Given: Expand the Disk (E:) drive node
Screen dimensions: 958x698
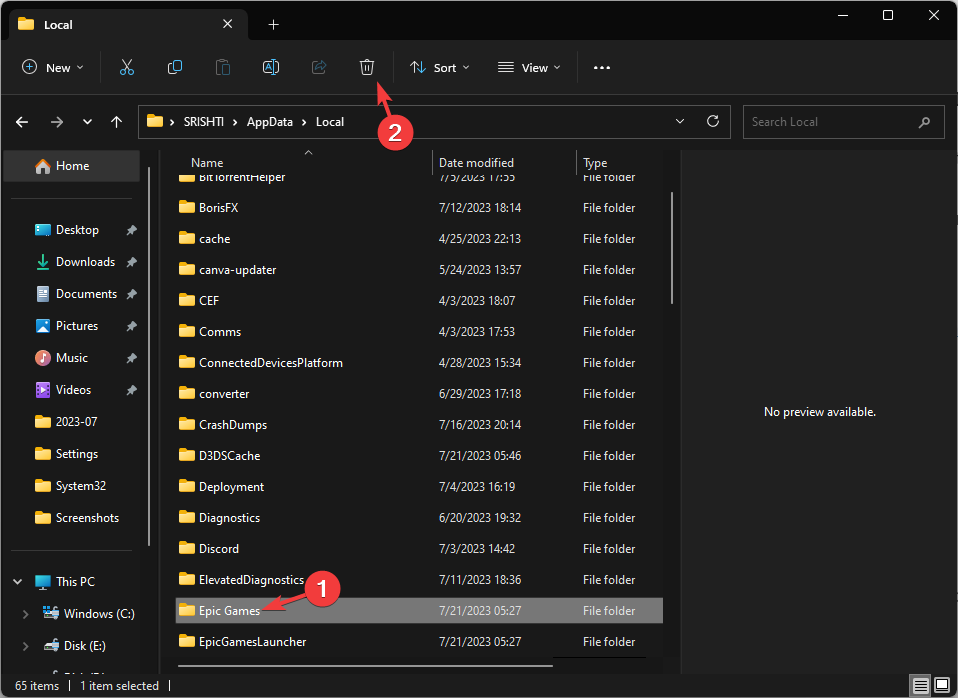Looking at the screenshot, I should [26, 646].
